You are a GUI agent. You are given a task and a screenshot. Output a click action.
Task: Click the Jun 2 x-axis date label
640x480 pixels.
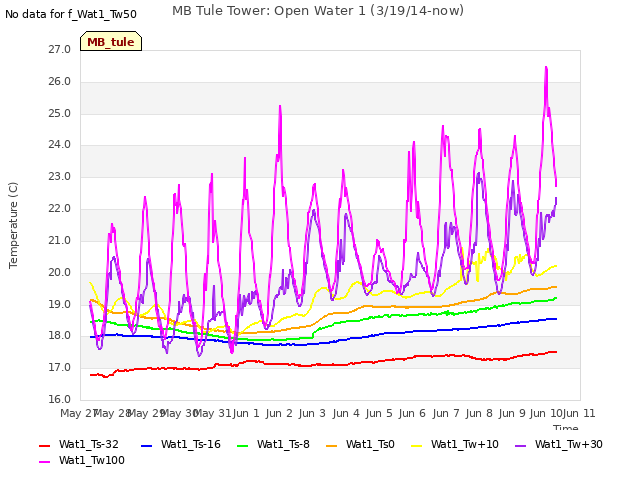(x=279, y=413)
